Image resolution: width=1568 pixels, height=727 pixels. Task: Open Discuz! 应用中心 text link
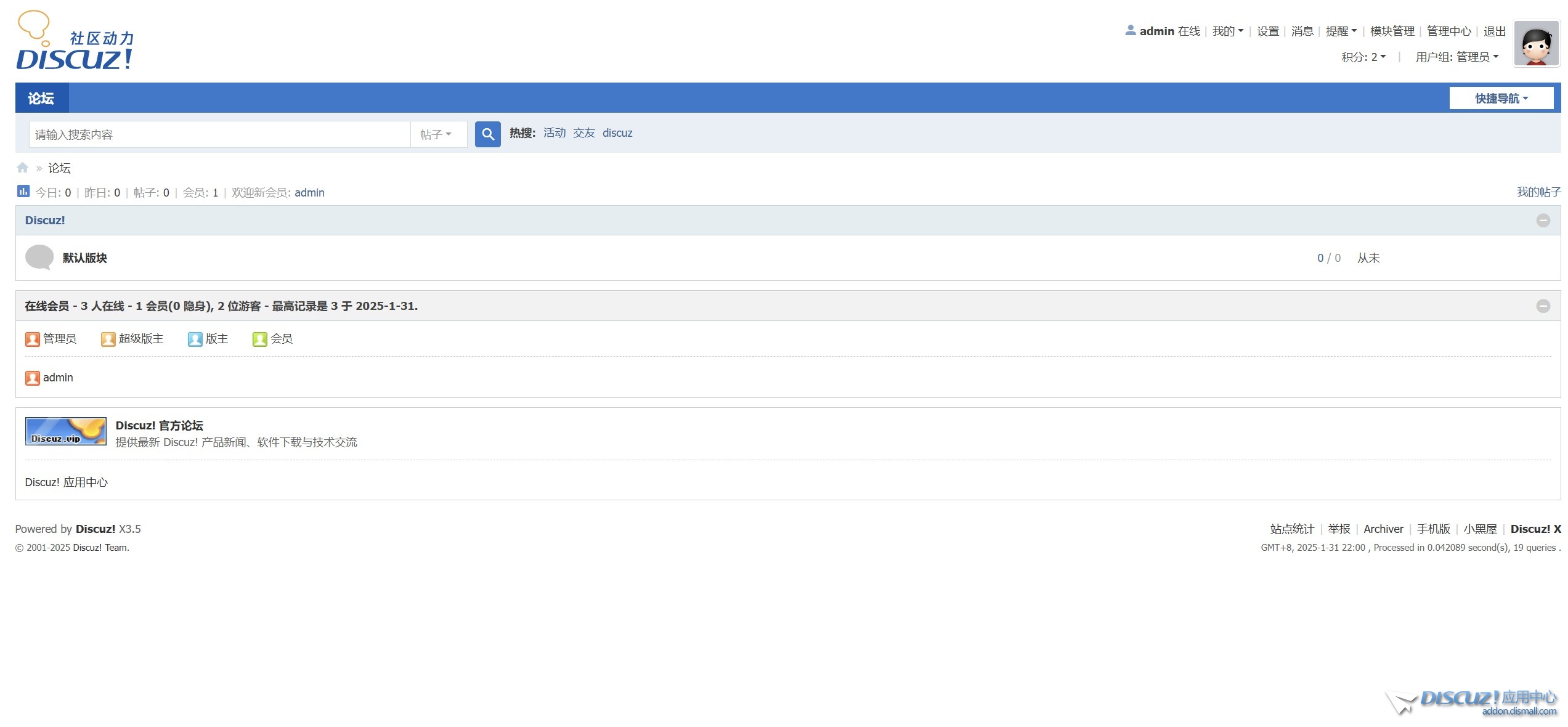click(66, 482)
